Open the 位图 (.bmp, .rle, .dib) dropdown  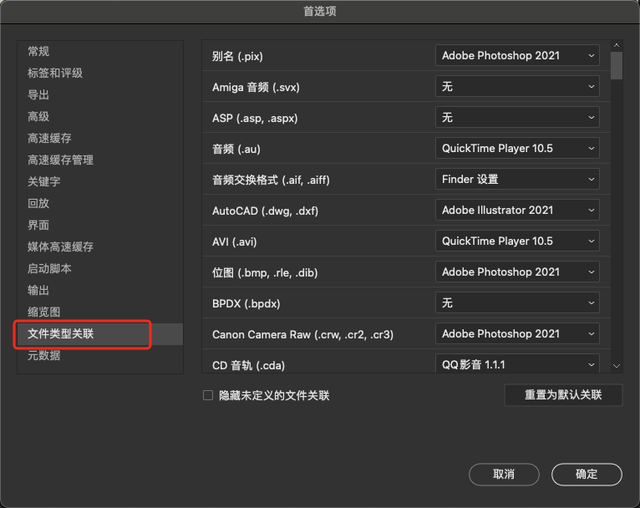click(x=517, y=272)
